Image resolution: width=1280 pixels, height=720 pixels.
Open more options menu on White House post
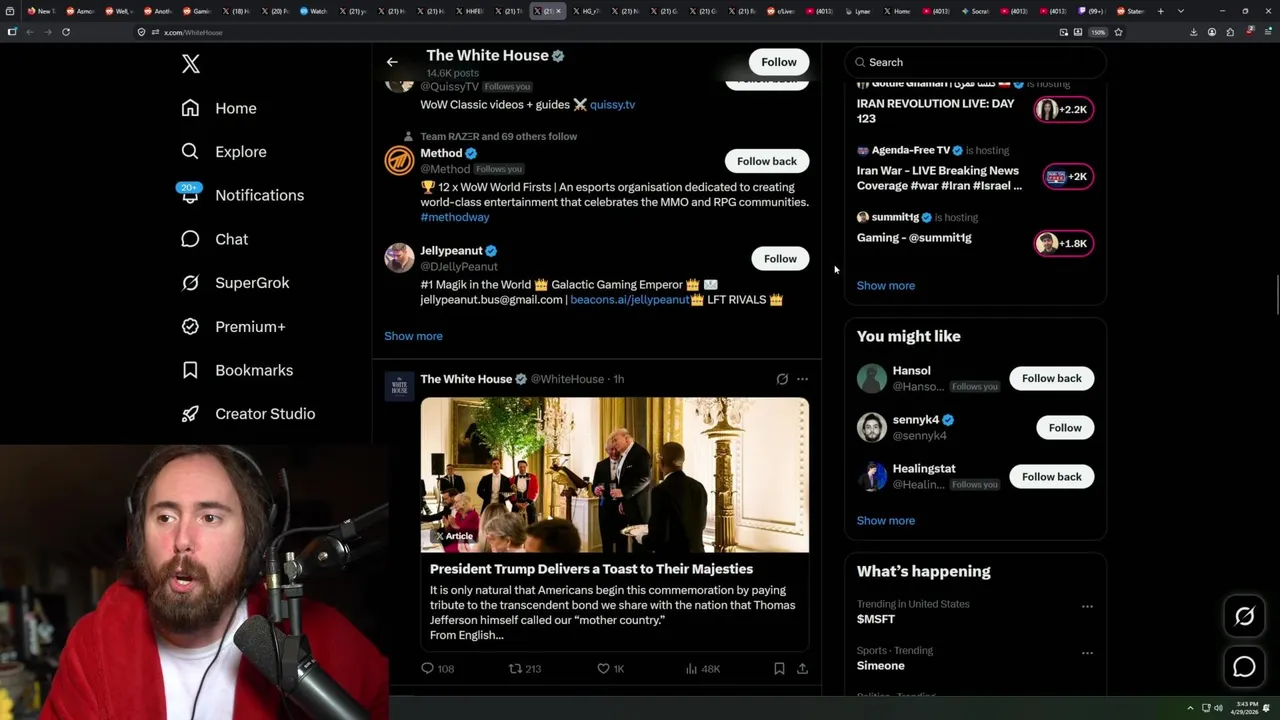[x=802, y=379]
